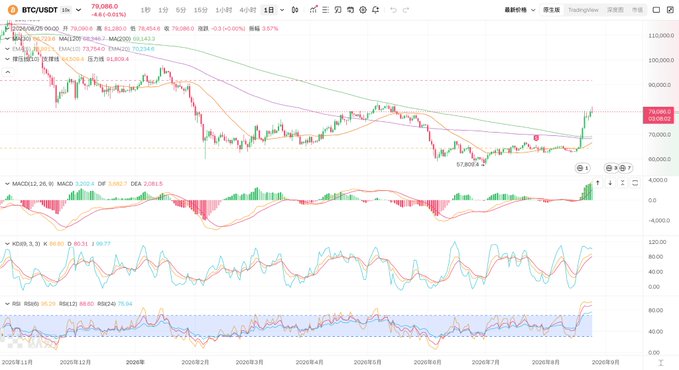679x370 pixels.
Task: Move MACD pane up arrow icon
Action: pos(598,183)
